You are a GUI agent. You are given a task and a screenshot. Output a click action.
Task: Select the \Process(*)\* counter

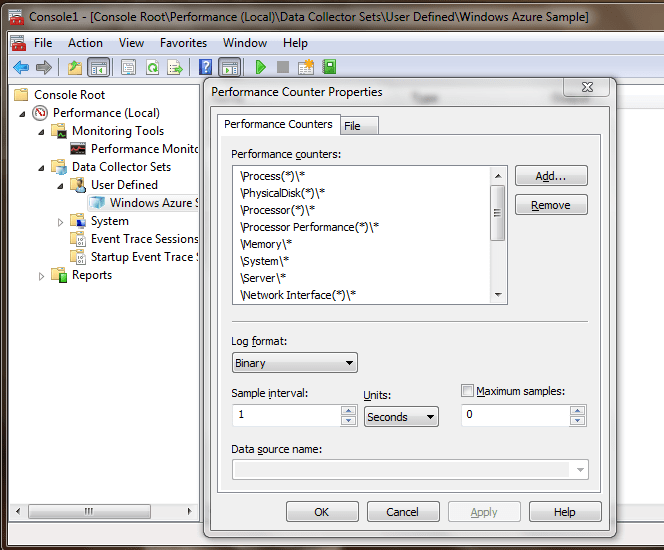[x=272, y=176]
